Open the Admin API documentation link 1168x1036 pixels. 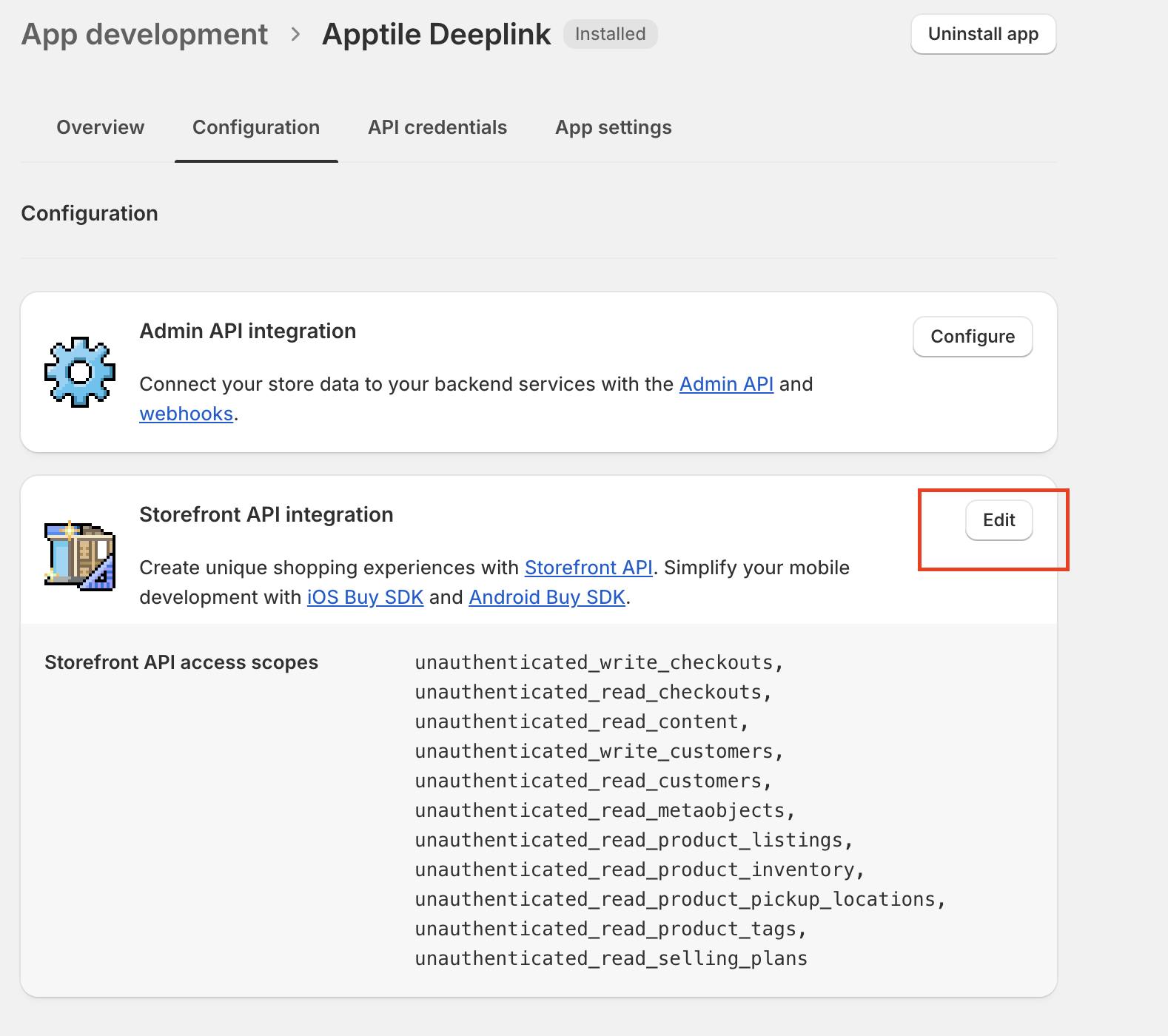pos(726,384)
